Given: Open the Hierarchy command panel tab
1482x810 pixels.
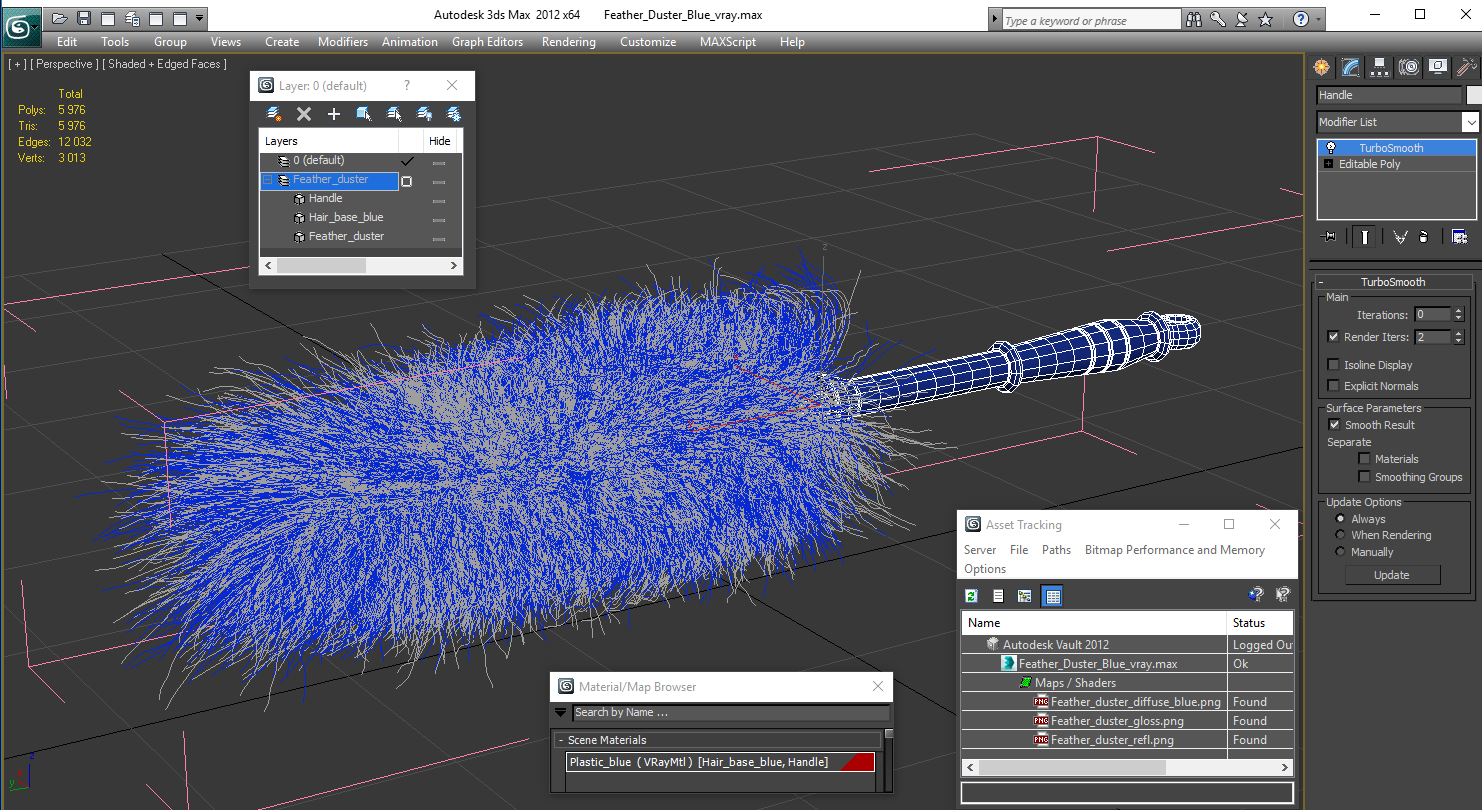Looking at the screenshot, I should coord(1380,67).
